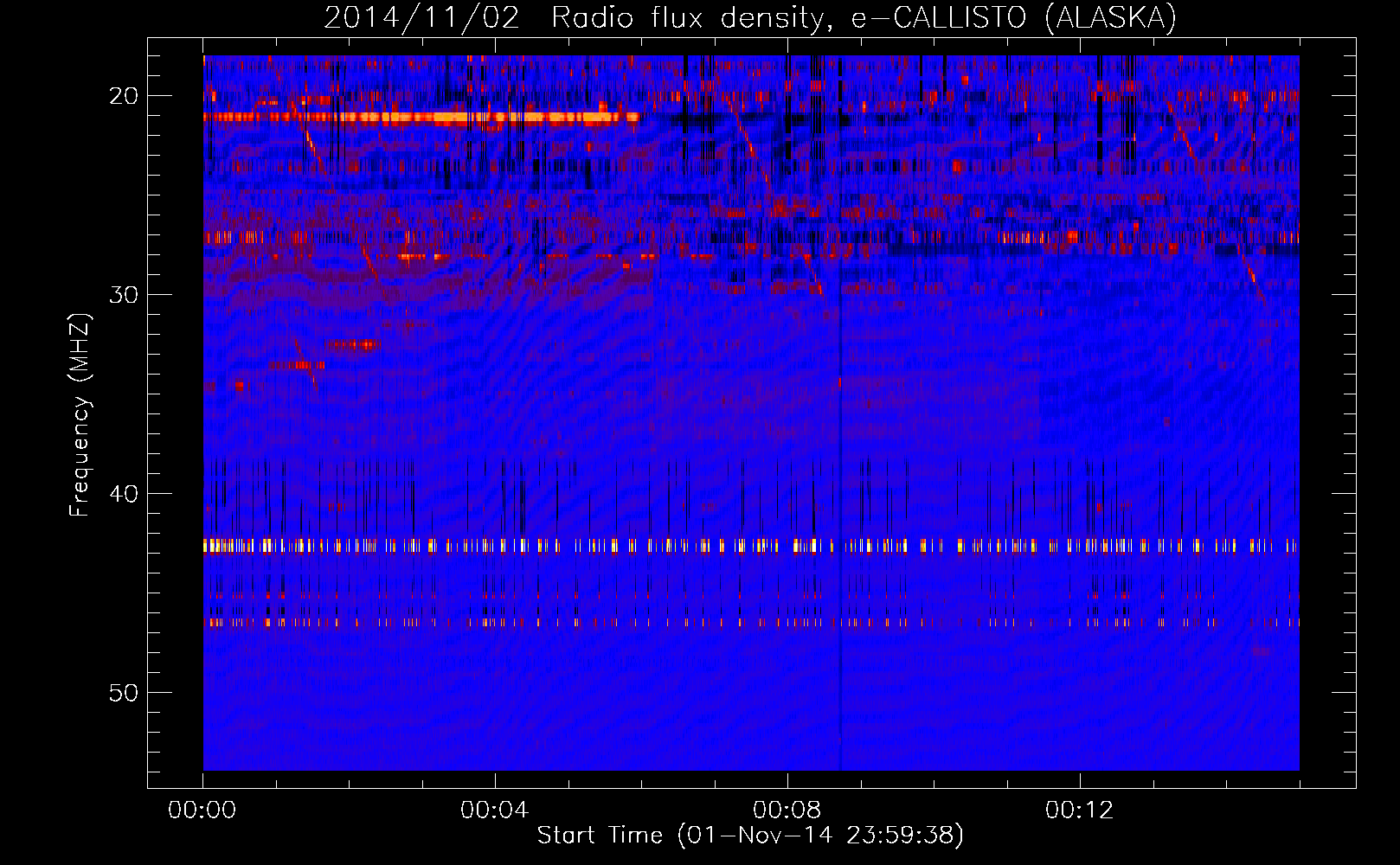Image resolution: width=1400 pixels, height=865 pixels.
Task: Click the 'Frequency (MHZ)' axis label
Action: click(x=80, y=414)
